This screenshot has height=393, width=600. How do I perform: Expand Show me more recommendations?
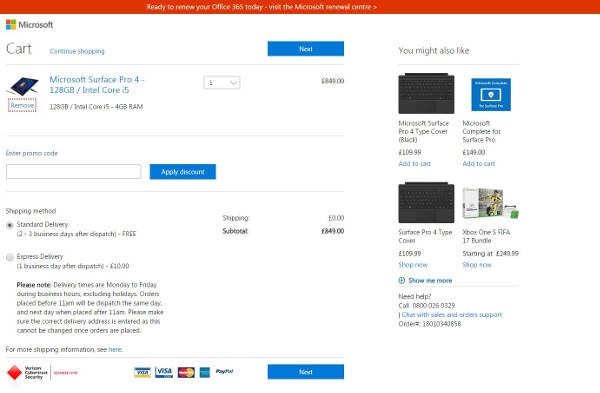pos(426,280)
